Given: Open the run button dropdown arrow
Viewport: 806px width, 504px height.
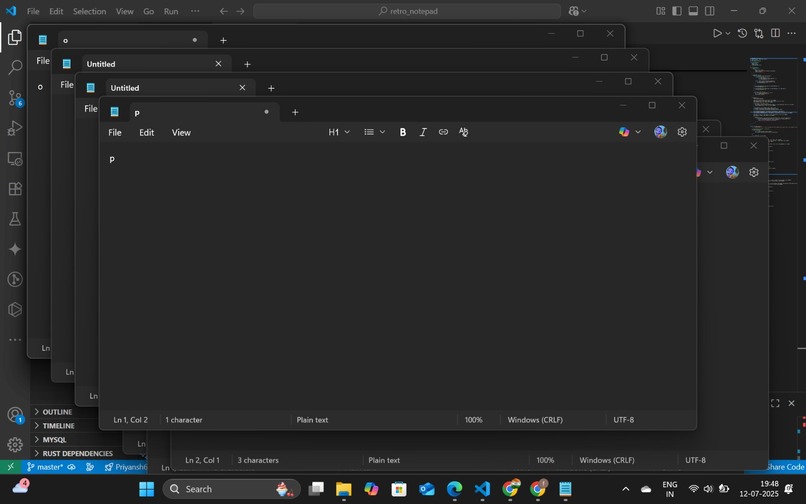Looking at the screenshot, I should pos(728,33).
